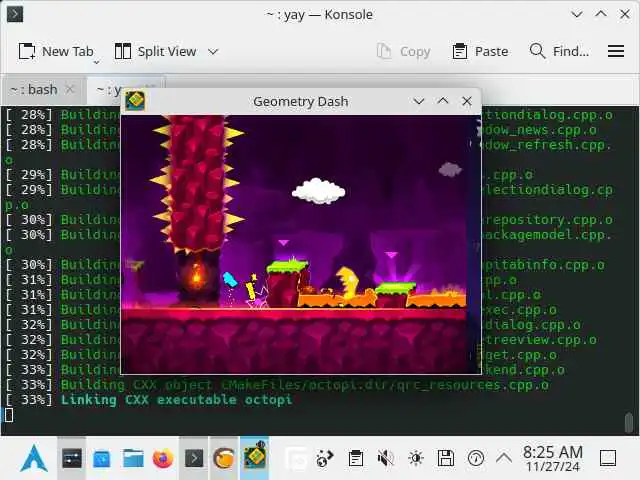Click the white cloud in the game
This screenshot has height=480, width=640.
[318, 191]
